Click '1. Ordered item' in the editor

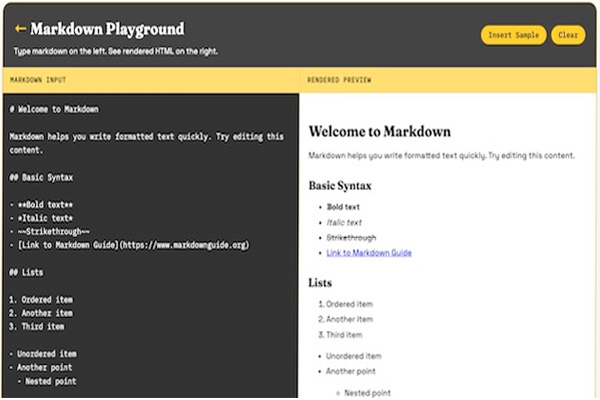[x=41, y=300]
